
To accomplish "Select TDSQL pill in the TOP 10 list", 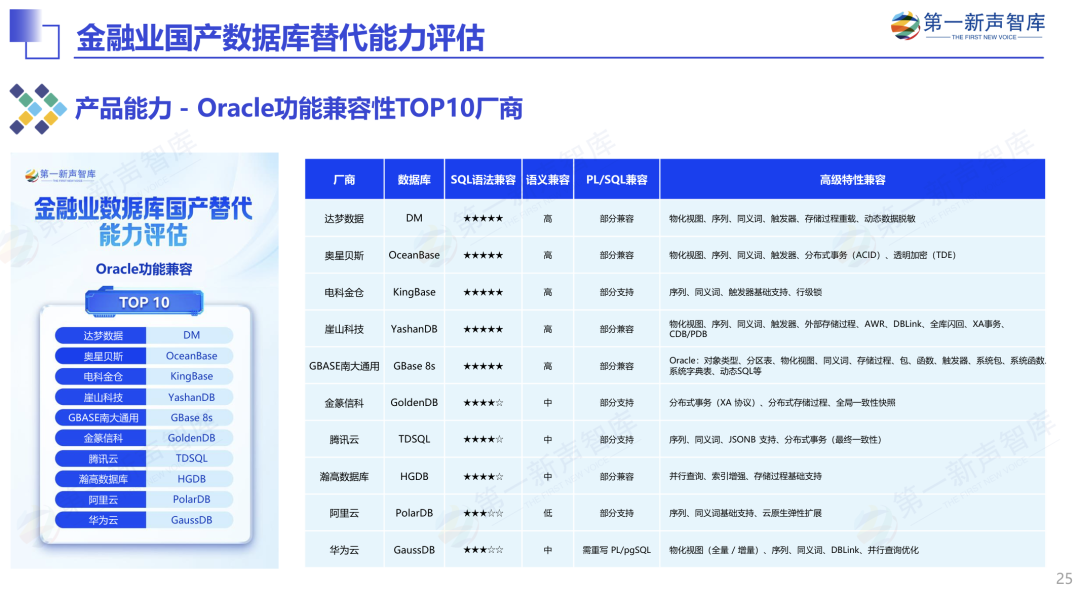I will pos(191,458).
